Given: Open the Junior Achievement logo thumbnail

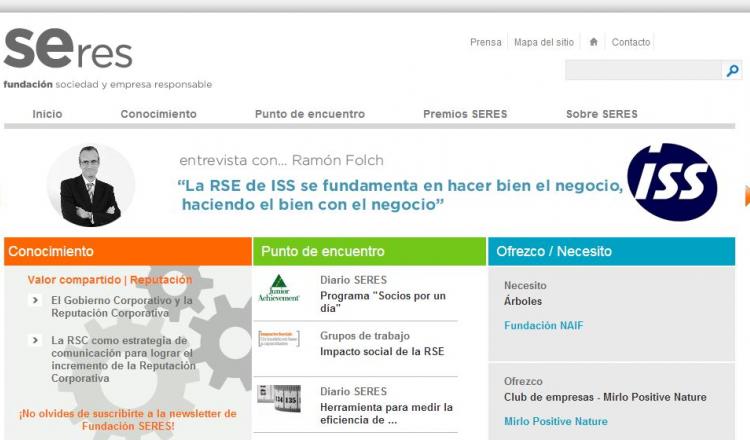Looking at the screenshot, I should click(x=279, y=288).
